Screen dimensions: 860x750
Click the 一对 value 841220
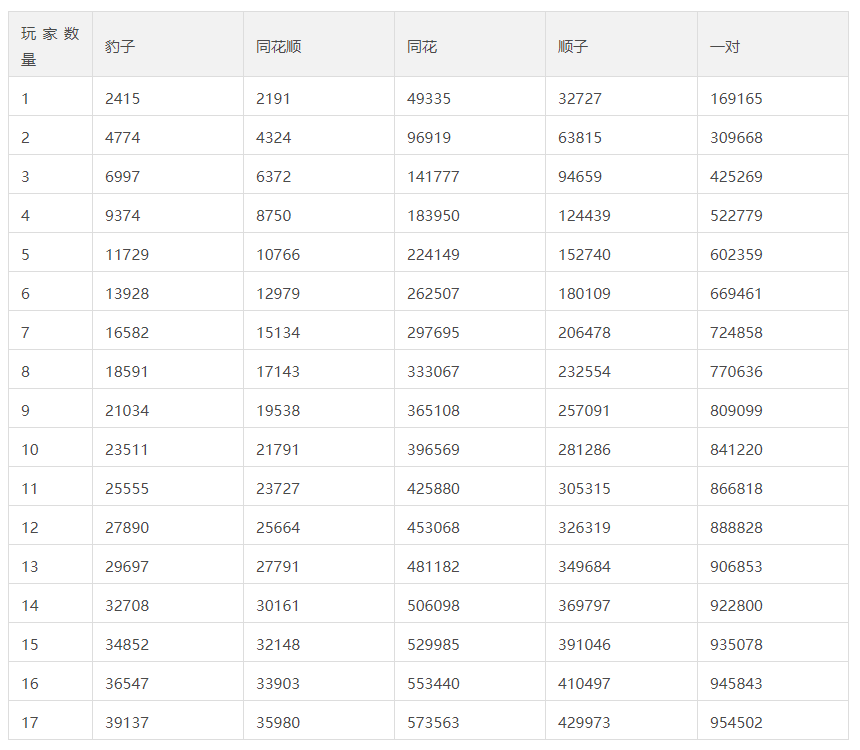click(736, 450)
